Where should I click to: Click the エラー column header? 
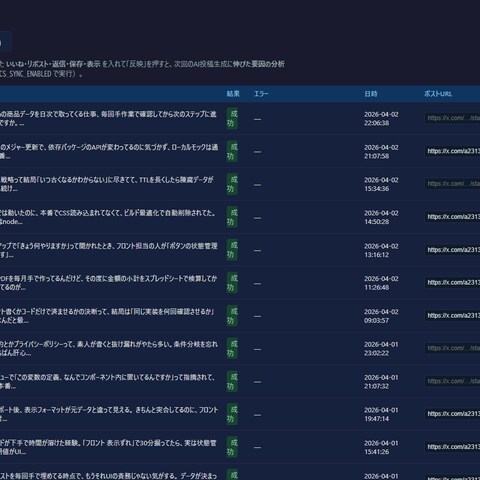pos(261,94)
